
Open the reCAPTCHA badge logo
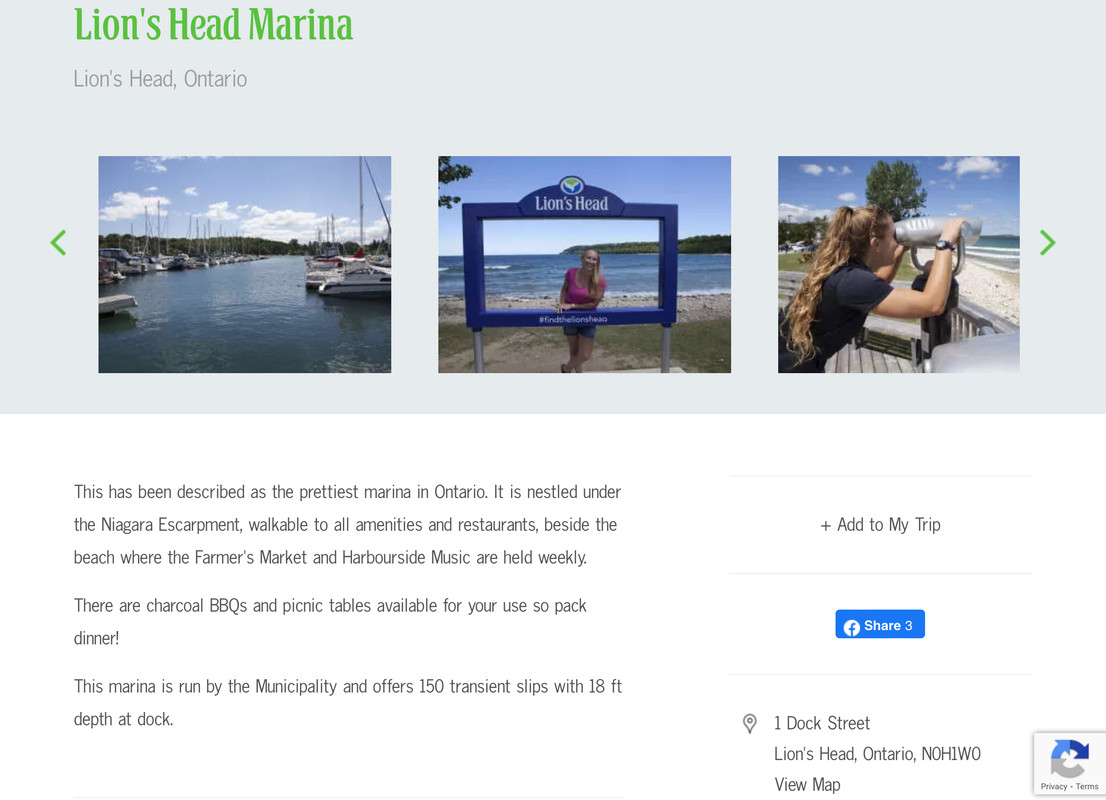point(1069,758)
